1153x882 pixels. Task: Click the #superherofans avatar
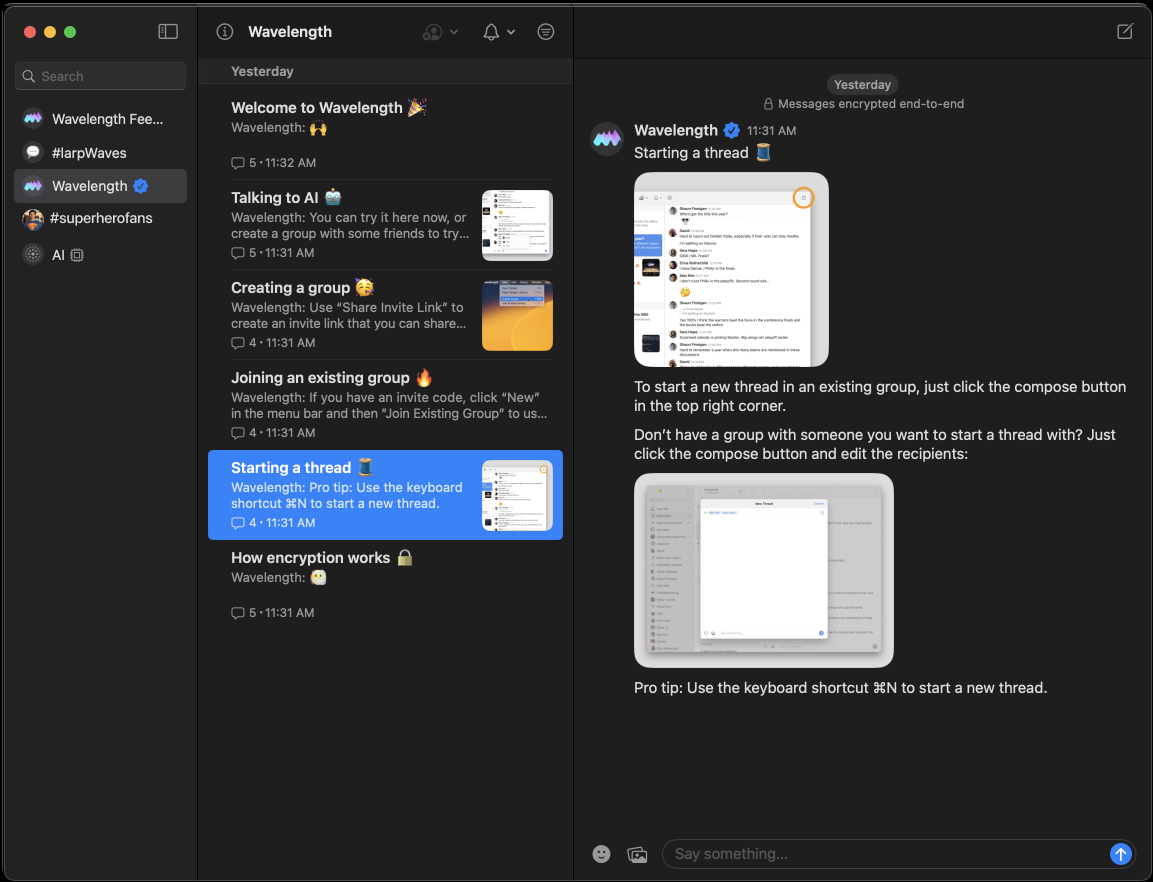click(x=32, y=218)
